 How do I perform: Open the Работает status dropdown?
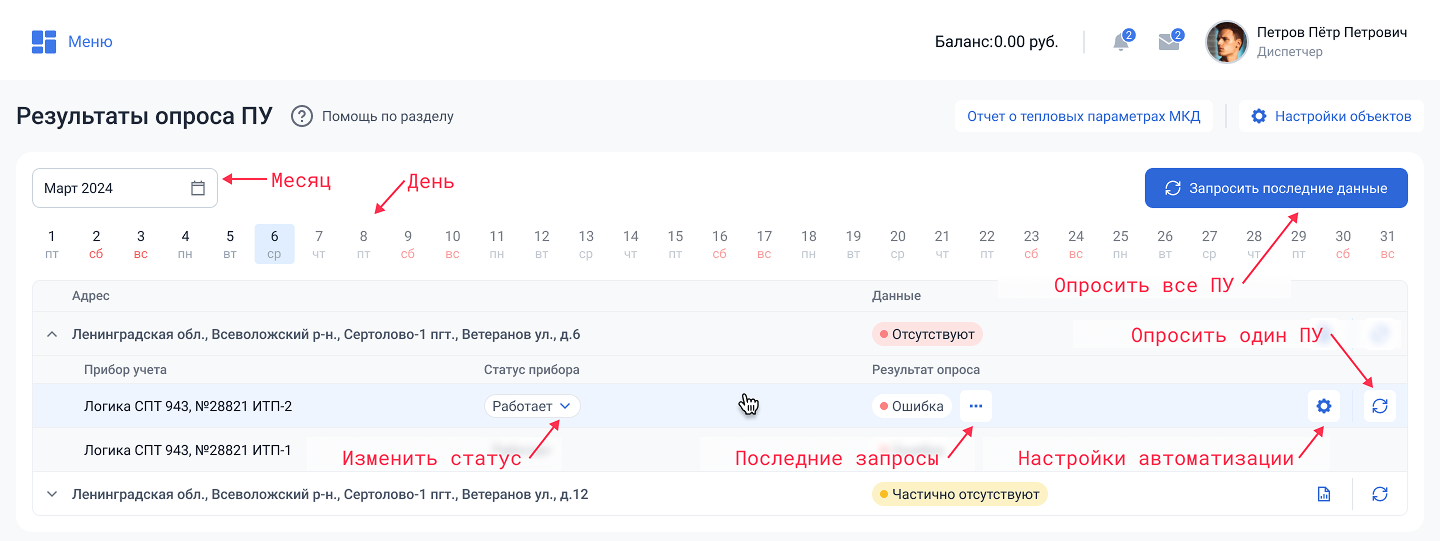(x=532, y=406)
